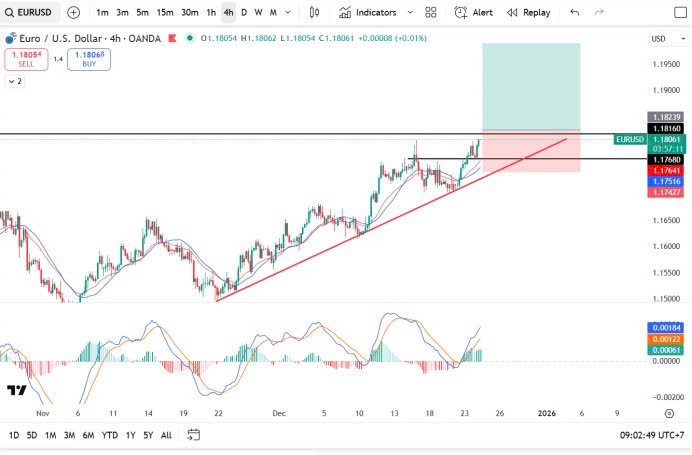Open the USD currency dropdown
692x455 pixels.
pyautogui.click(x=662, y=39)
